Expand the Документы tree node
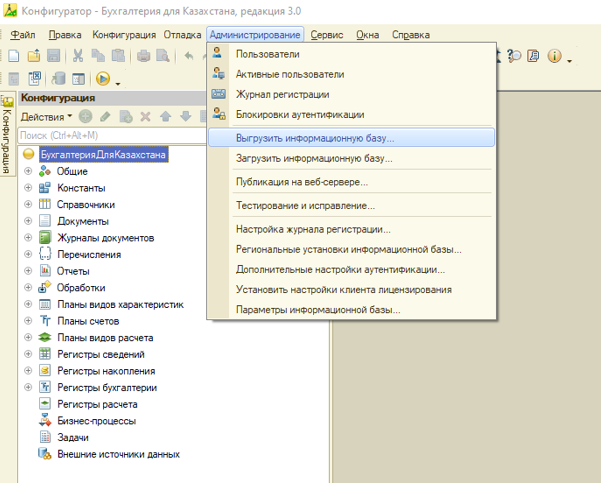 coord(28,221)
